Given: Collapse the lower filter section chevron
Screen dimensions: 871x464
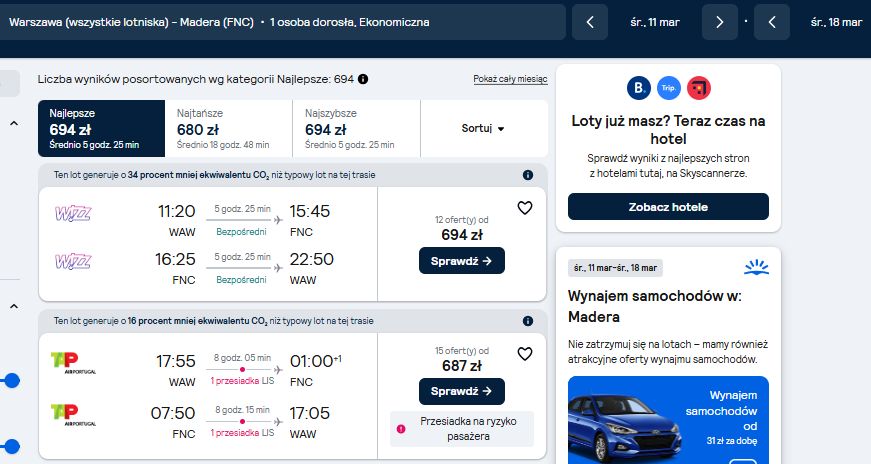Looking at the screenshot, I should click(x=14, y=306).
